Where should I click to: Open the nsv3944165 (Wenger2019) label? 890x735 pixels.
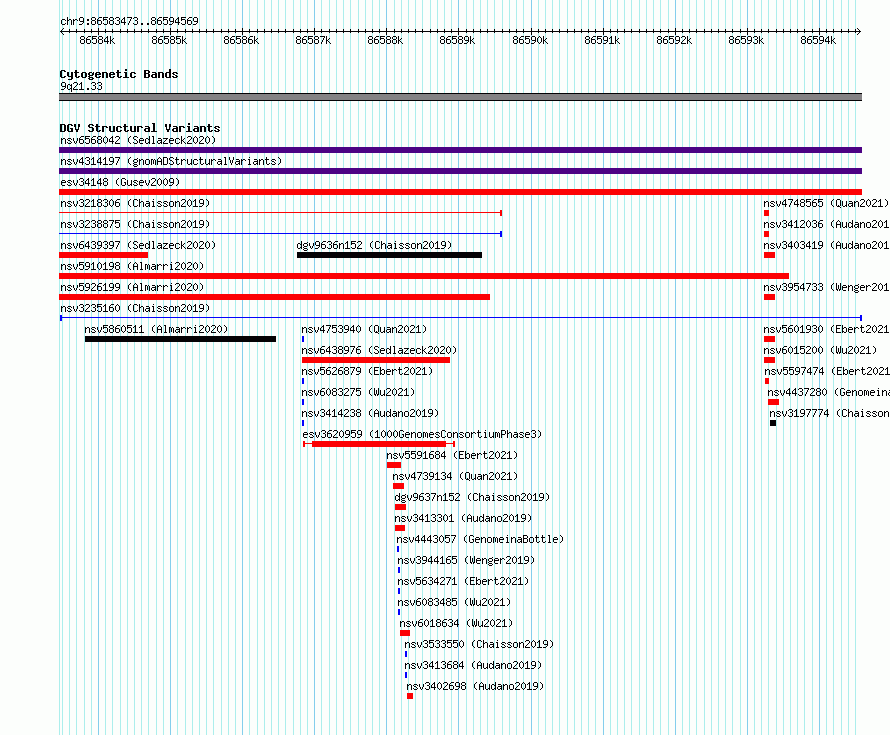pyautogui.click(x=466, y=560)
